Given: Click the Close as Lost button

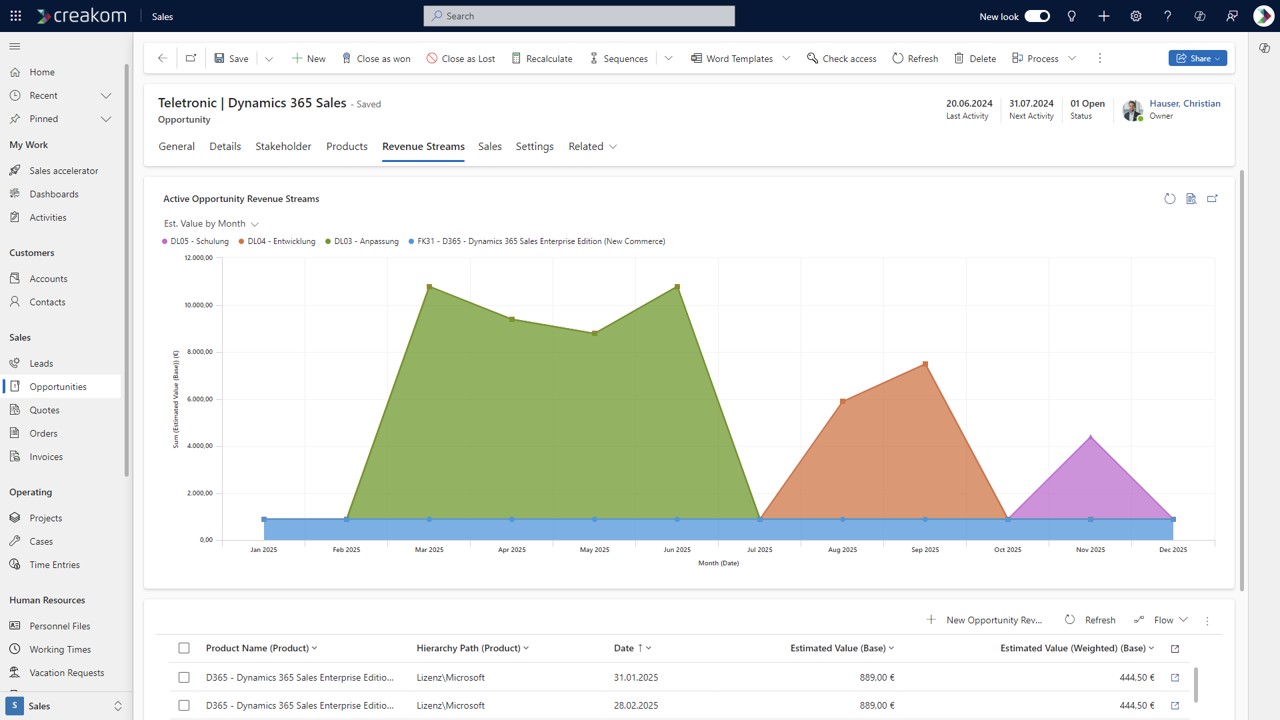Looking at the screenshot, I should [x=461, y=58].
